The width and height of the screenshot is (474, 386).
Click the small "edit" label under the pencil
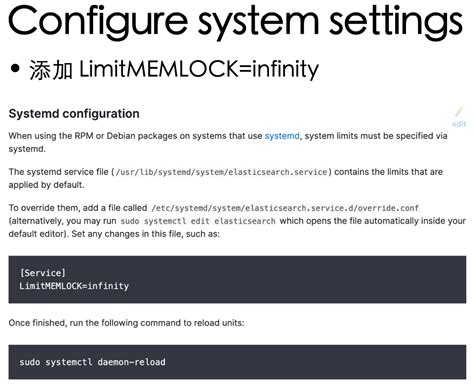pos(459,124)
